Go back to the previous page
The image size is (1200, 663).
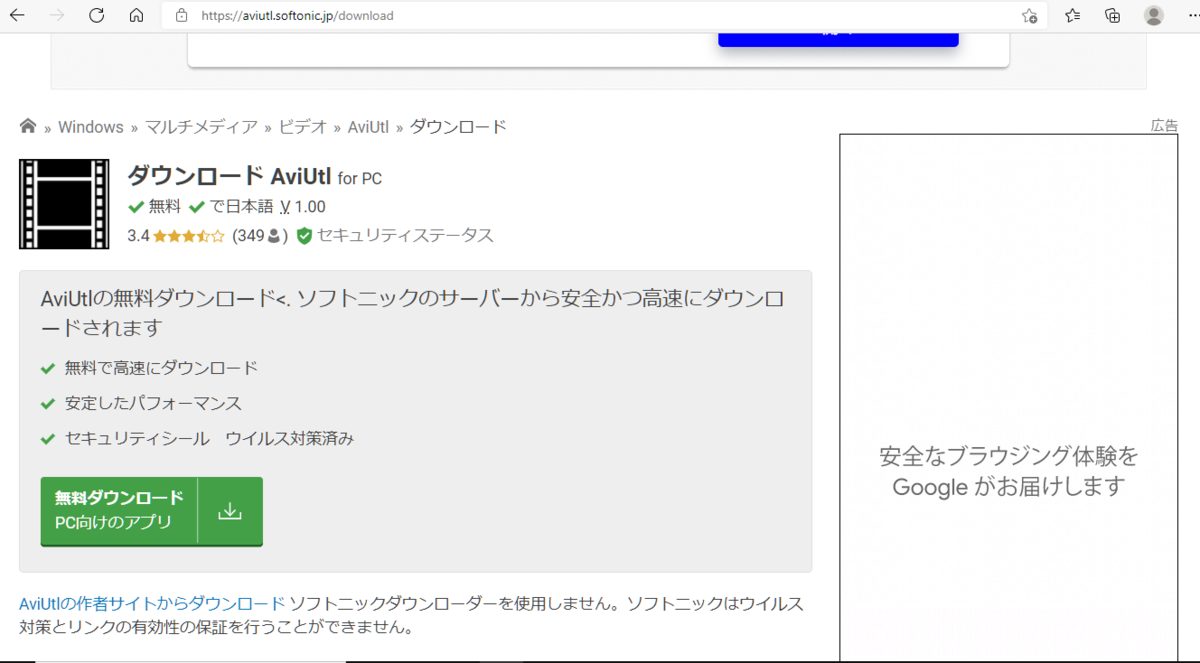(x=17, y=16)
